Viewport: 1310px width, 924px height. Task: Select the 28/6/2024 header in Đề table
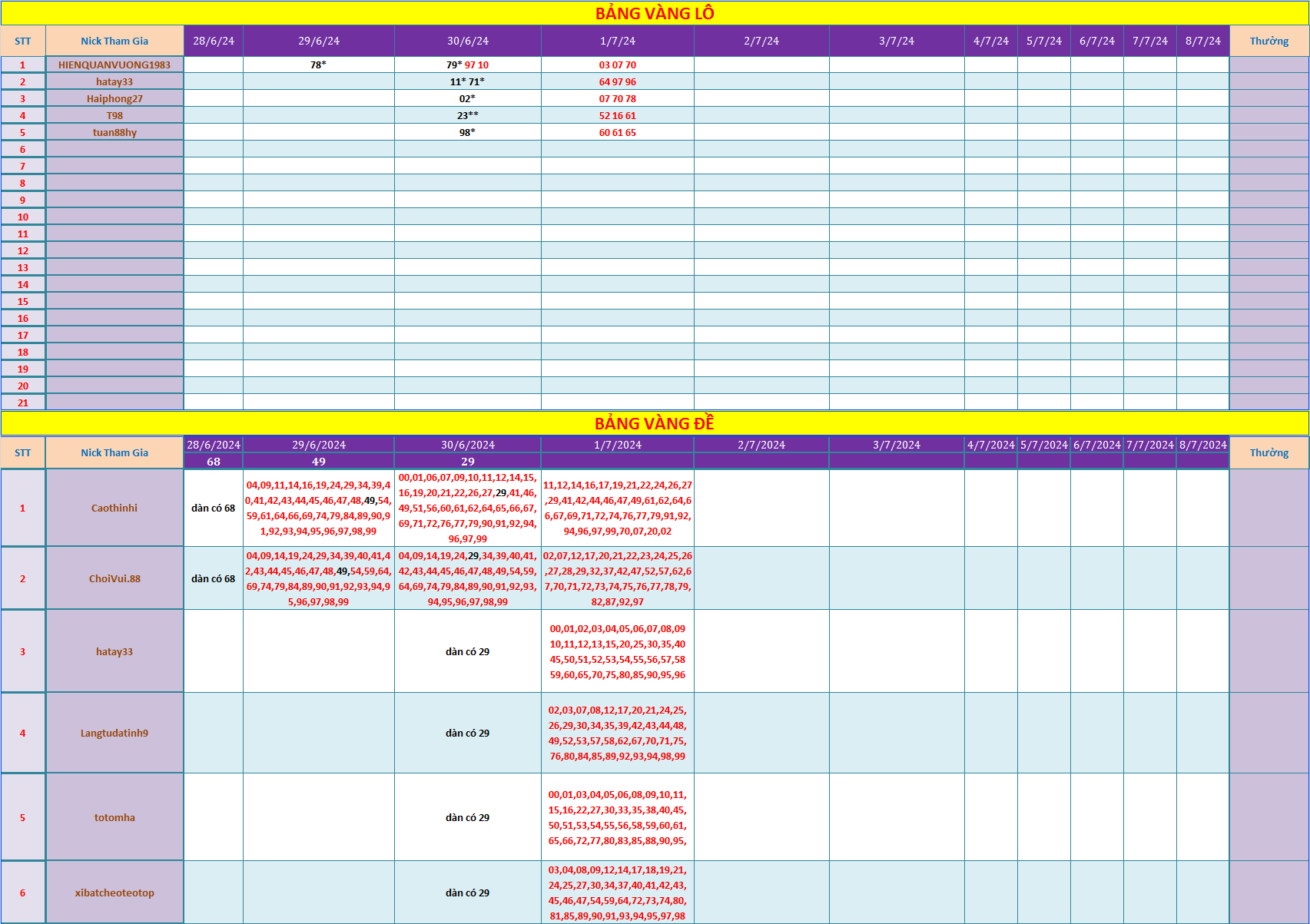point(214,445)
